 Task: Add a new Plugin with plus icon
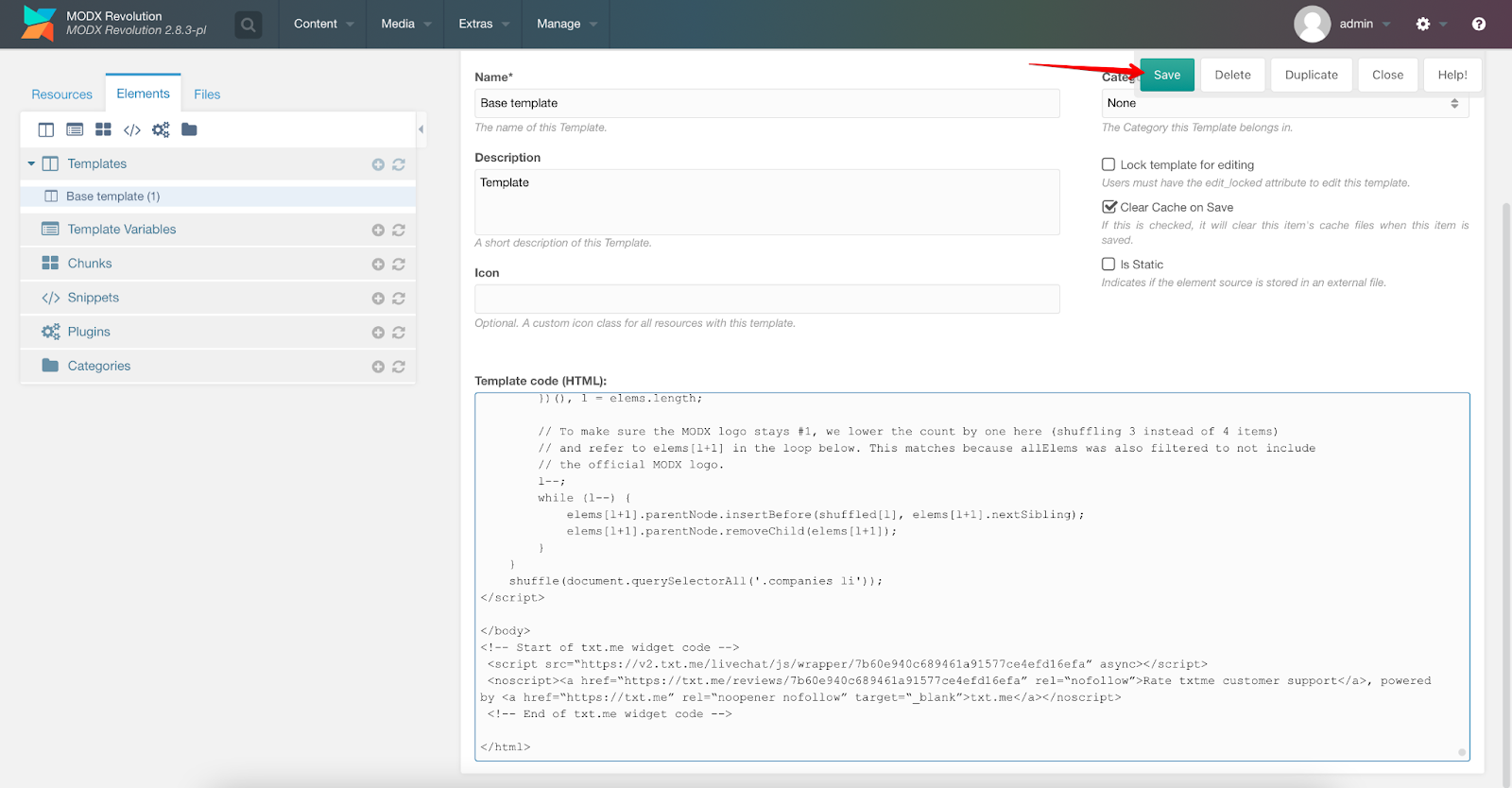(x=378, y=333)
